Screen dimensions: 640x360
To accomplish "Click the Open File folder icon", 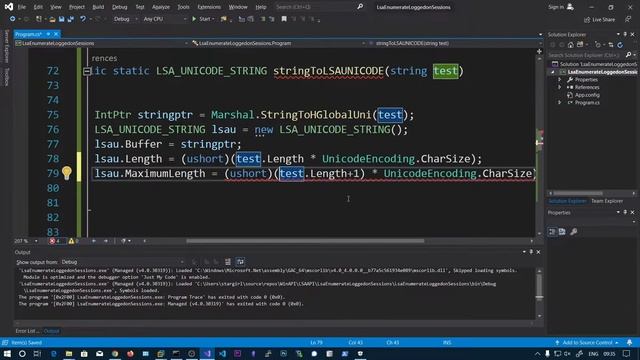I will (x=52, y=19).
